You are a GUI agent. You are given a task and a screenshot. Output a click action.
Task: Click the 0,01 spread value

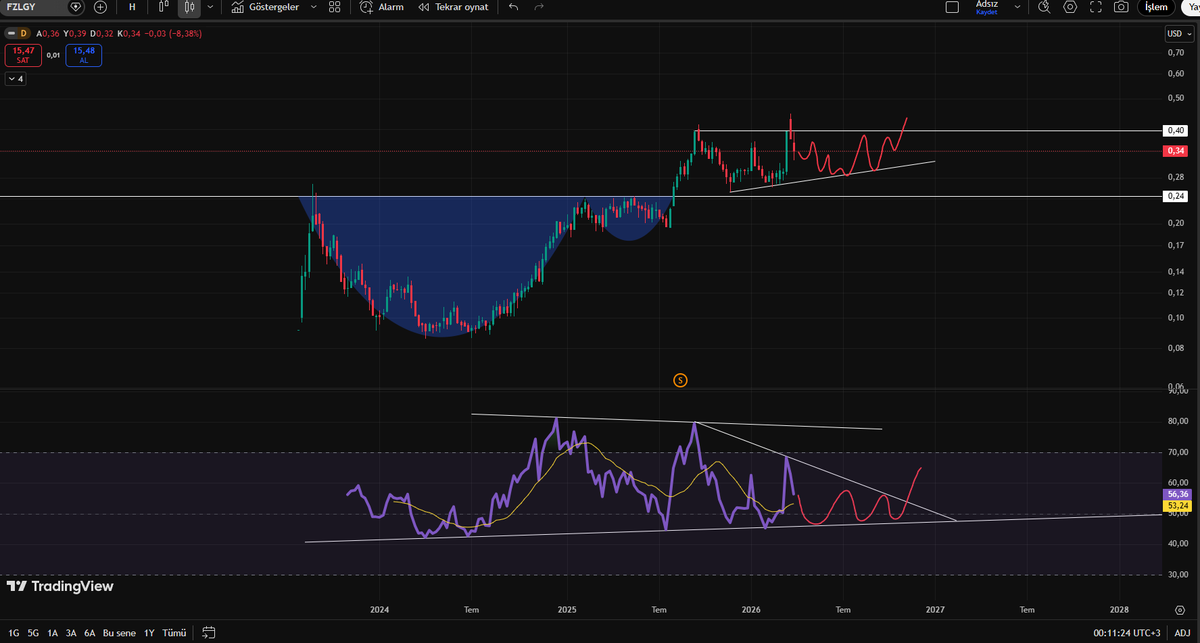[53, 55]
